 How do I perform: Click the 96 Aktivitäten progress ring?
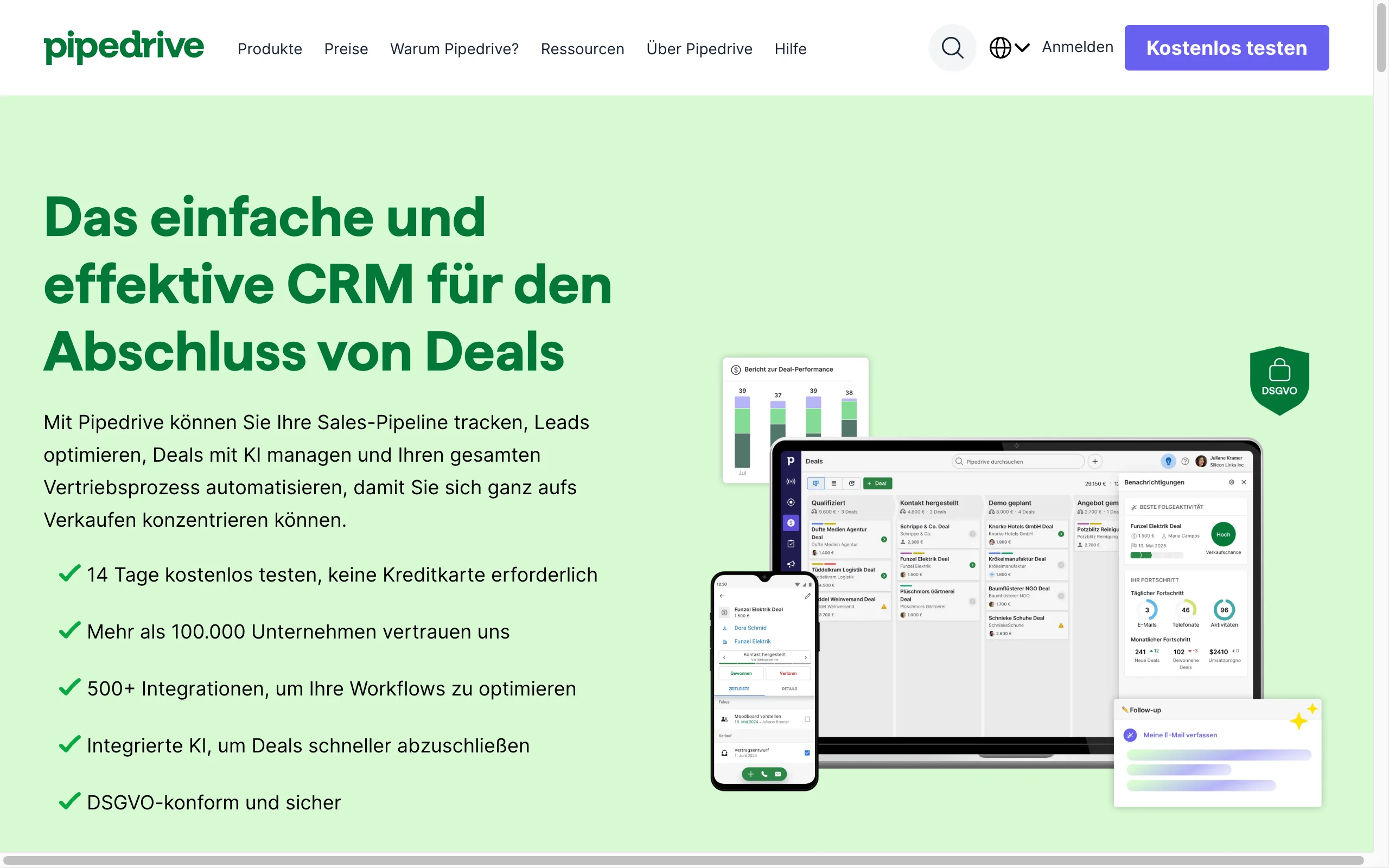tap(1224, 610)
